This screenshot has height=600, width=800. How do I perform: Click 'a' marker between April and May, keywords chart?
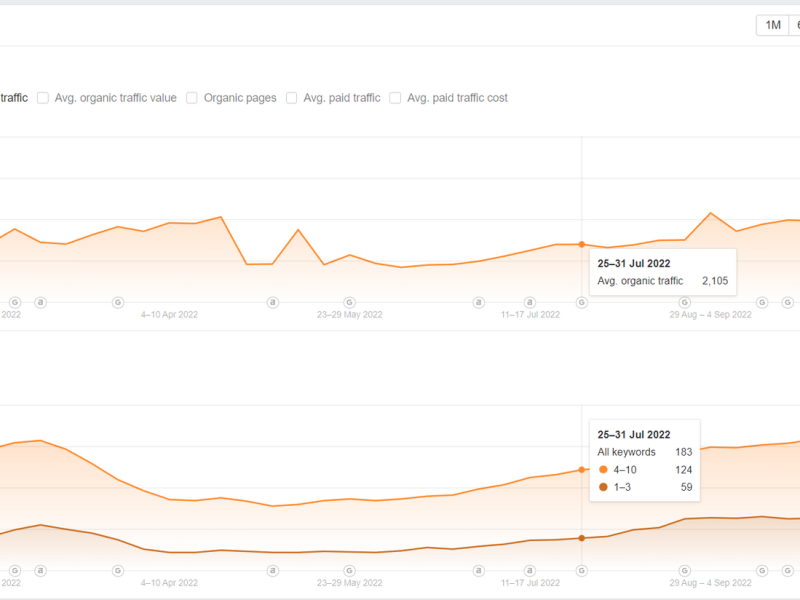[272, 570]
